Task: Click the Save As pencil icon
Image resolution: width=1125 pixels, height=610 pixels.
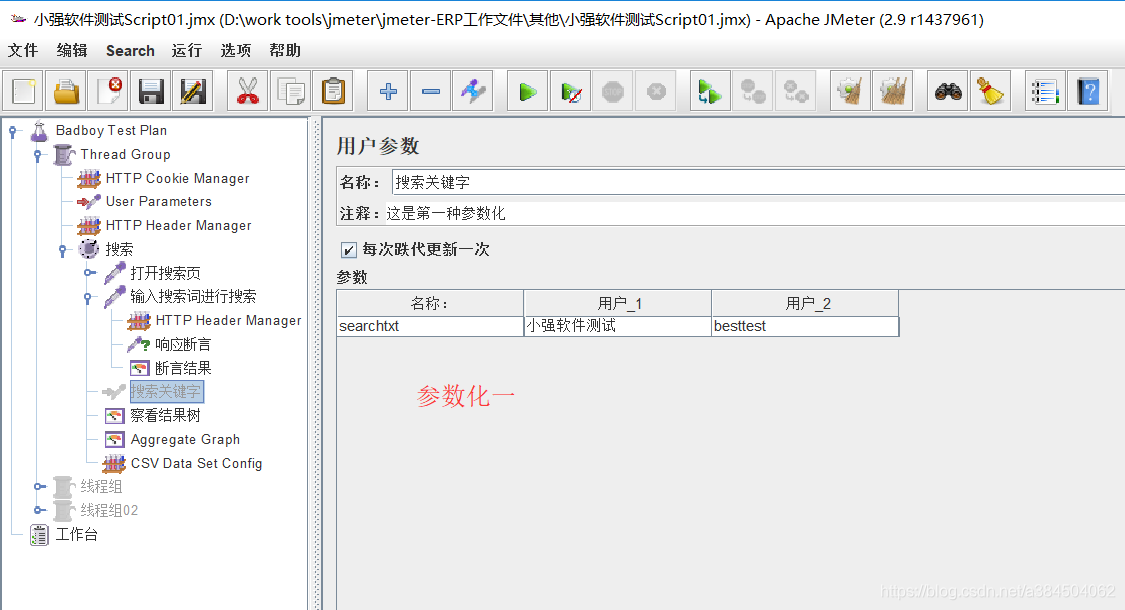Action: (x=193, y=91)
